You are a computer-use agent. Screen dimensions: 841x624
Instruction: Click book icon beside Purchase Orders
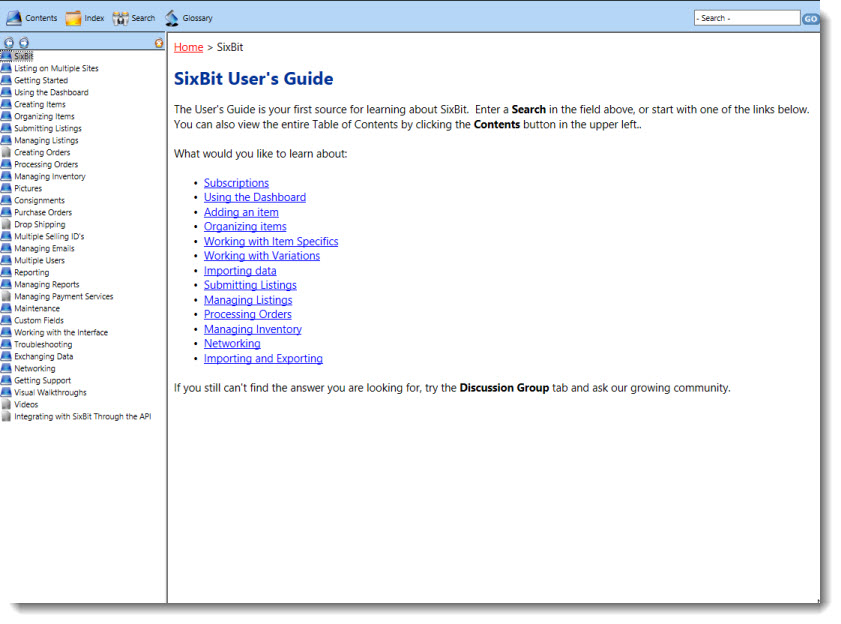click(x=6, y=212)
